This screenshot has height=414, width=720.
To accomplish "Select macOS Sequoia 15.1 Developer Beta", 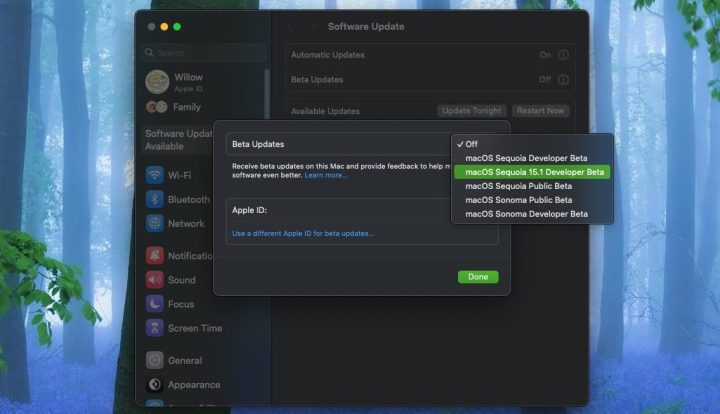I will (534, 172).
